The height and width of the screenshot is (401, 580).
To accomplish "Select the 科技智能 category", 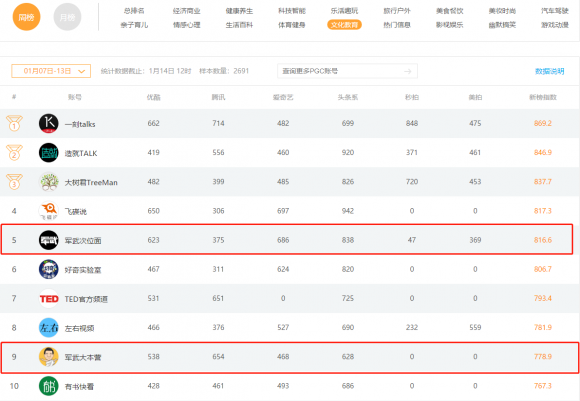I will click(292, 11).
